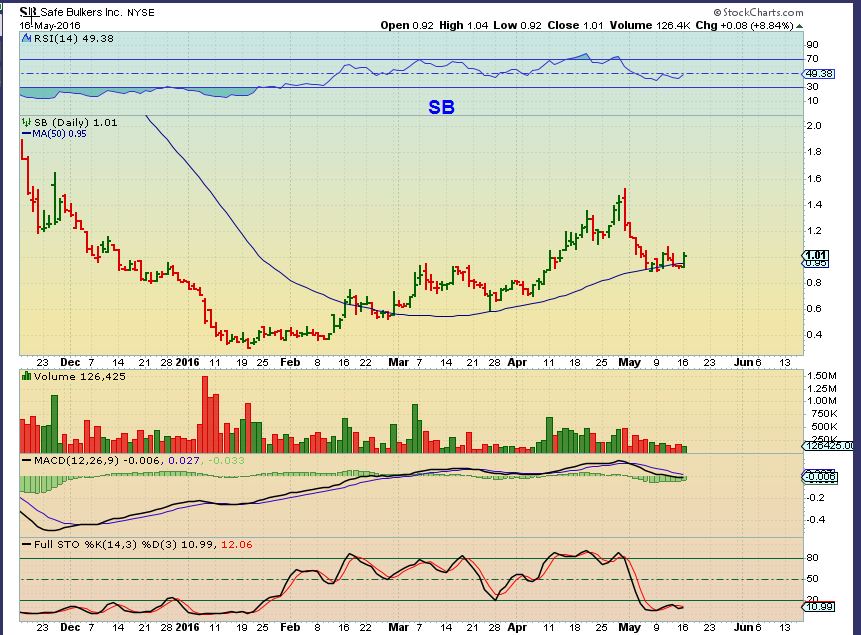Viewport: 861px width, 635px height.
Task: Click the 'MA(50) 0.95' legend text
Action: 59,133
